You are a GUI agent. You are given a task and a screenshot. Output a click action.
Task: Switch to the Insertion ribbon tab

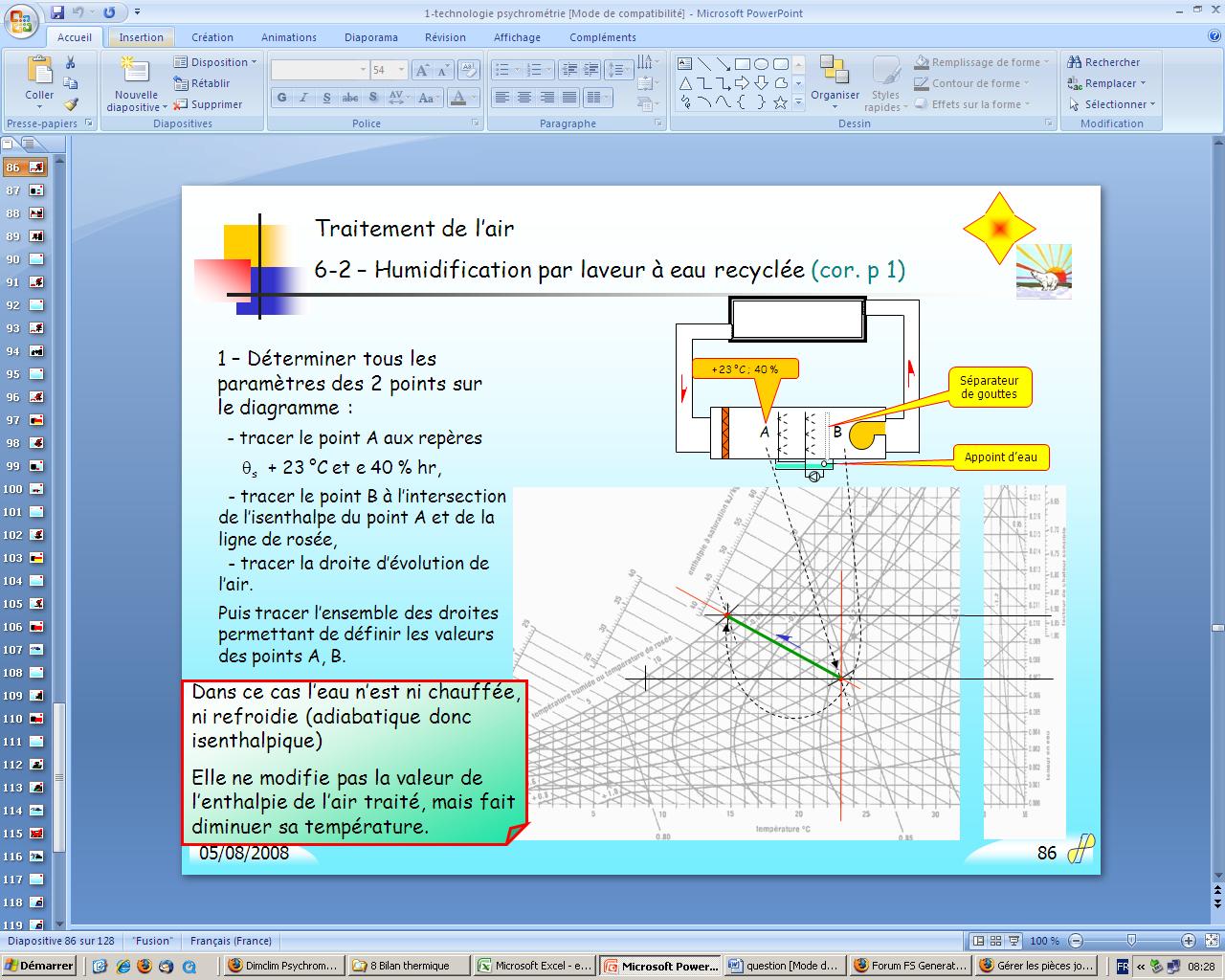[142, 37]
